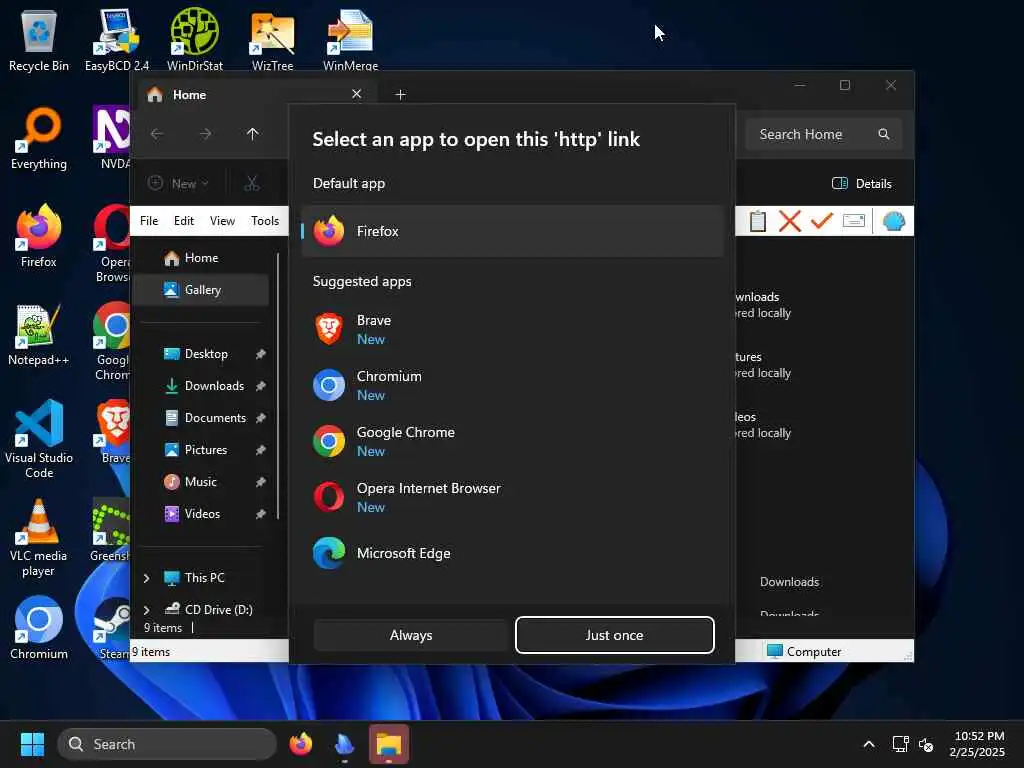This screenshot has height=768, width=1024.
Task: Open EasyBCD 2.4 desktop shortcut
Action: 117,40
